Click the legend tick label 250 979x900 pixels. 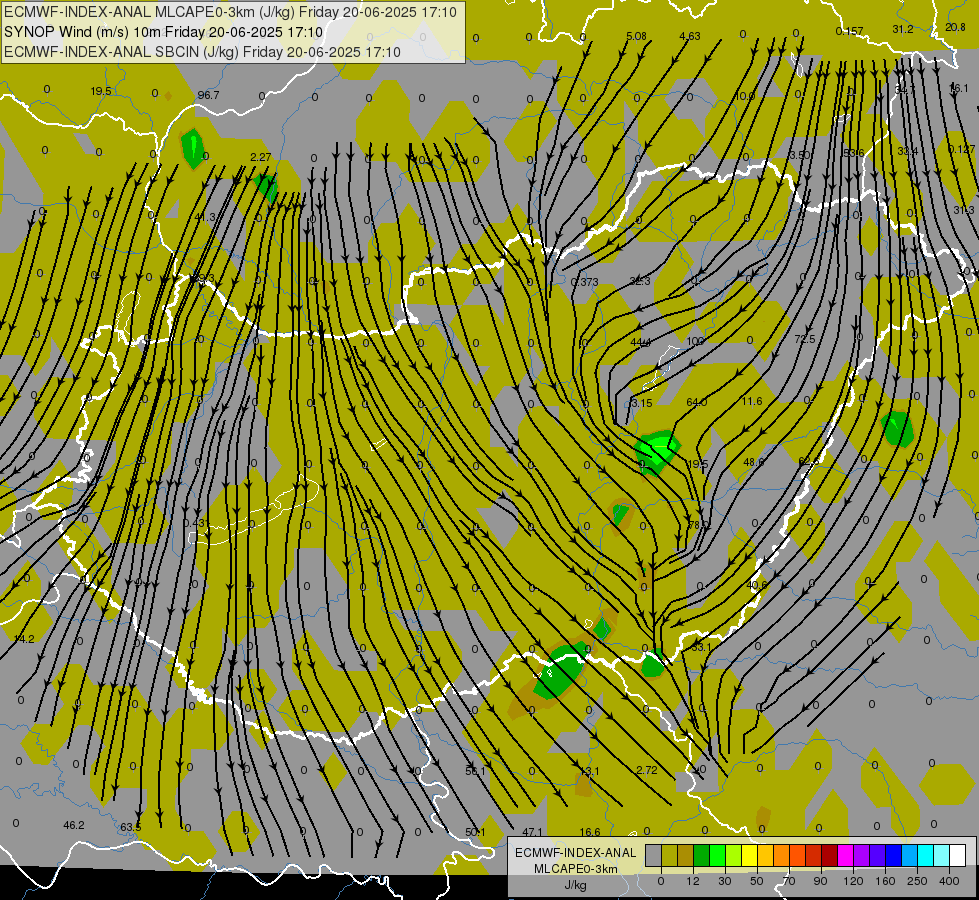click(917, 881)
